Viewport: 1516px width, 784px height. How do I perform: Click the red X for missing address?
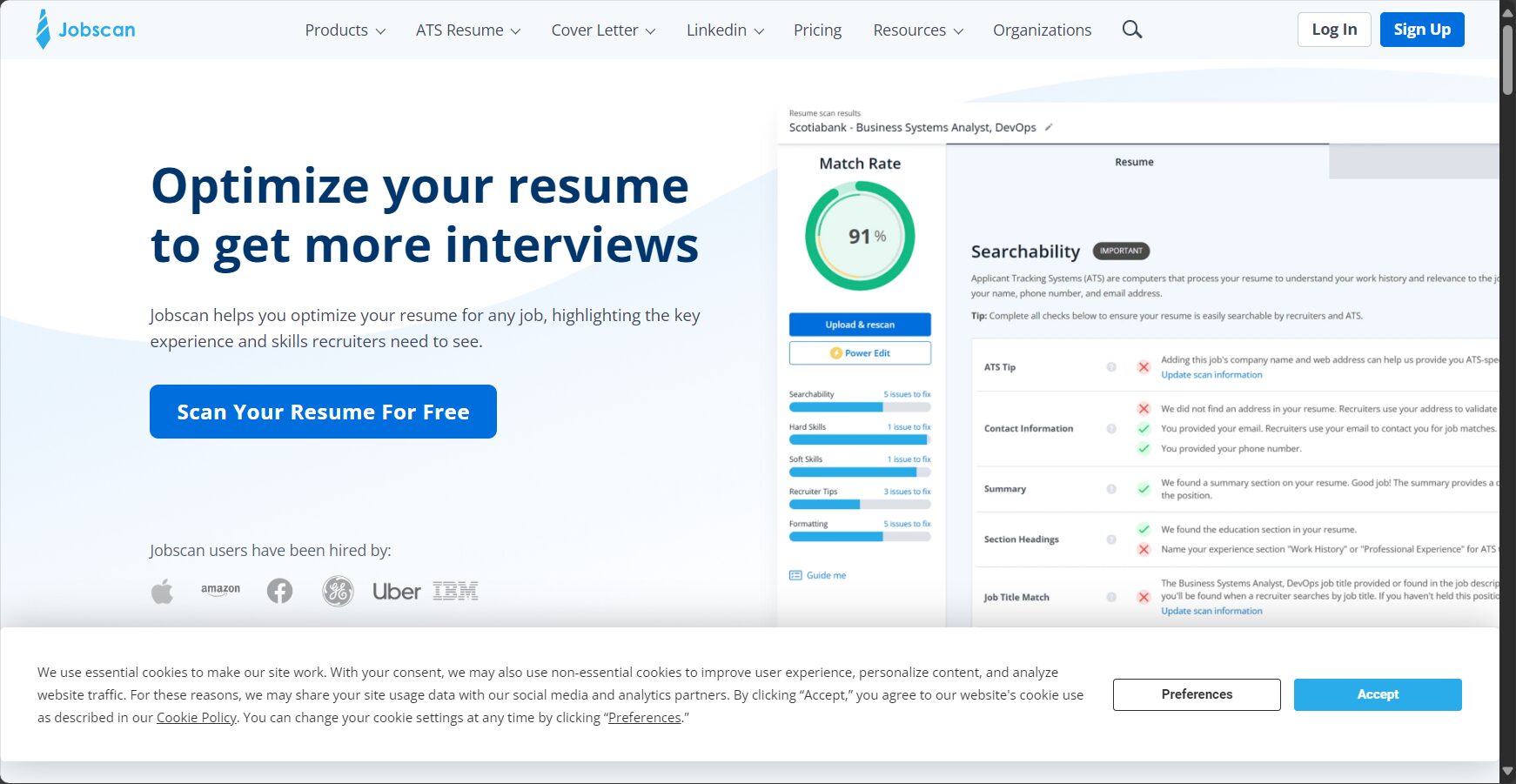coord(1144,408)
